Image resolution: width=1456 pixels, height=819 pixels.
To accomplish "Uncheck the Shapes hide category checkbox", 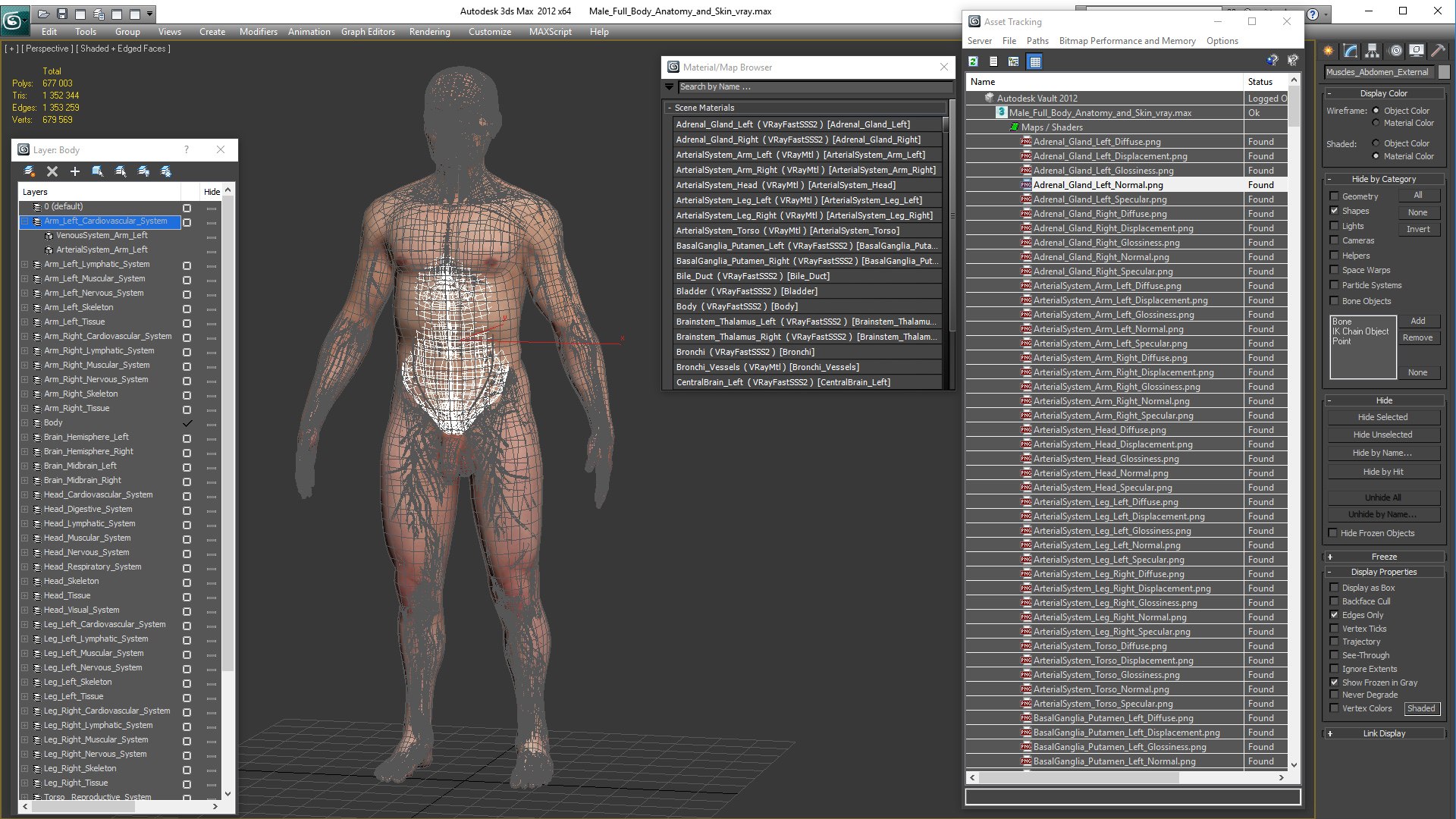I will click(1334, 211).
